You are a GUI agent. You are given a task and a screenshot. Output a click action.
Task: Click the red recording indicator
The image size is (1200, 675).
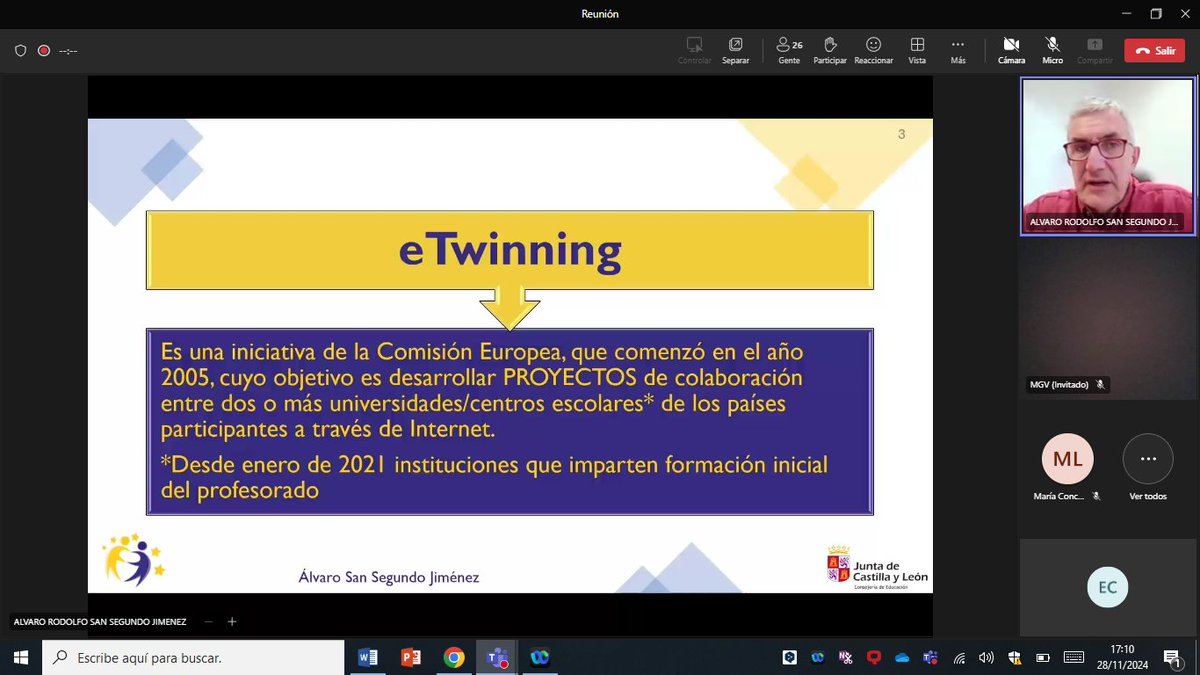(x=44, y=50)
